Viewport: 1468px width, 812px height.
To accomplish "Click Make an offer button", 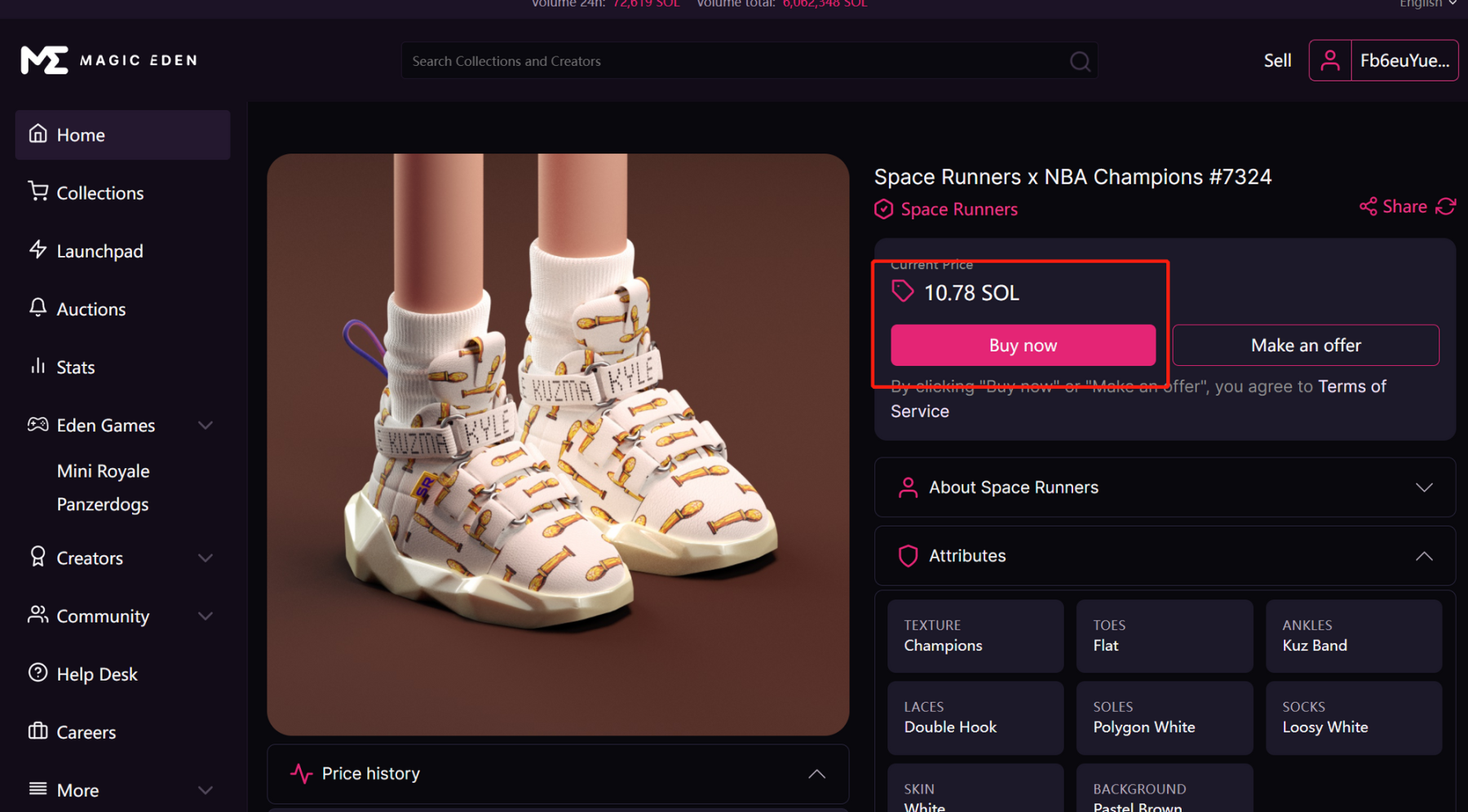I will pos(1305,346).
